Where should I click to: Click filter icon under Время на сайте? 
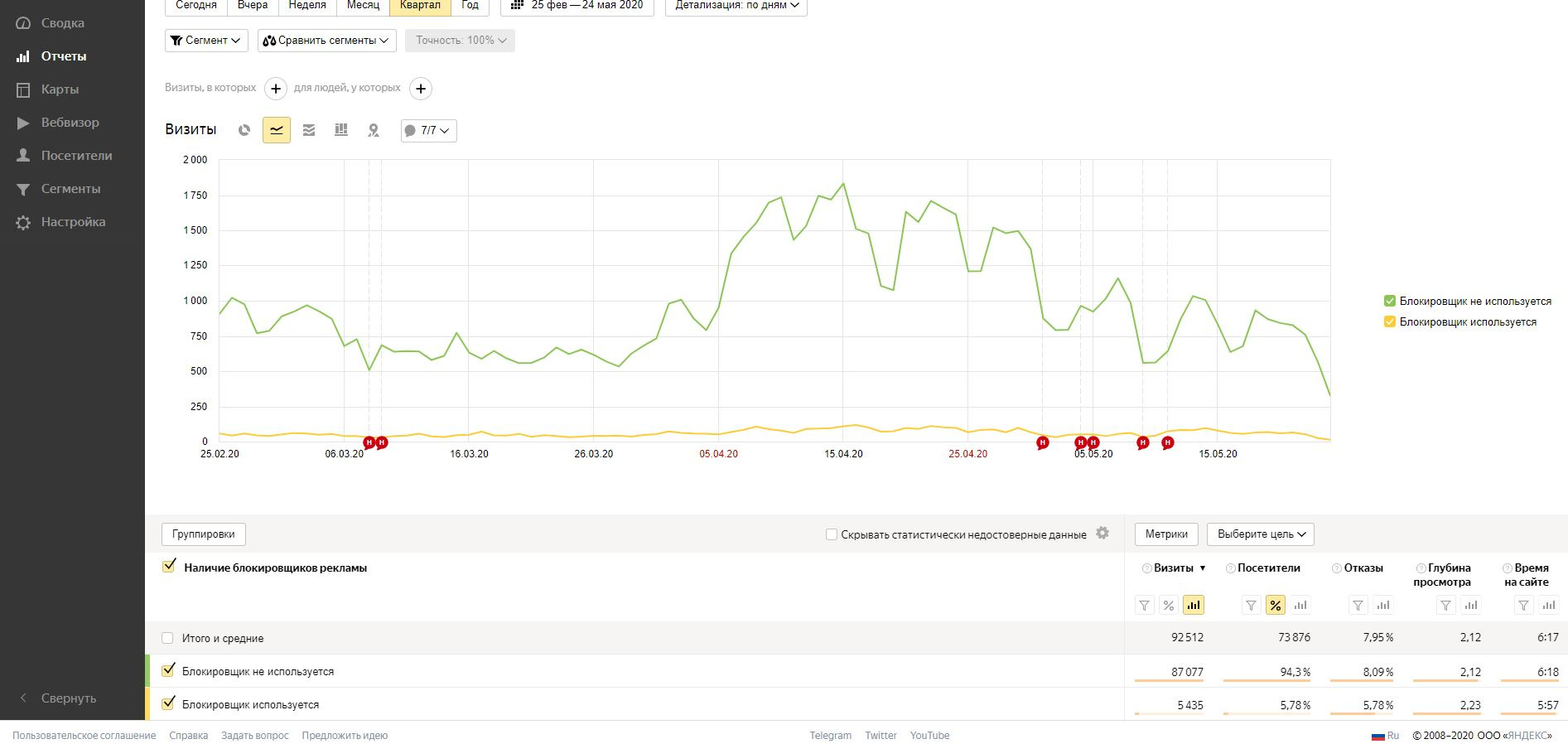point(1524,606)
